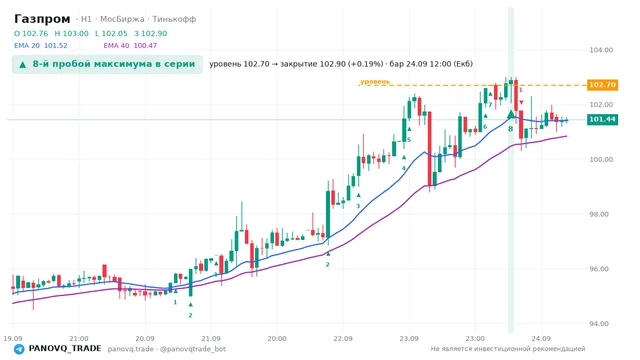The height and width of the screenshot is (360, 640).
Task: Click the Telegram logo icon
Action: click(19, 349)
